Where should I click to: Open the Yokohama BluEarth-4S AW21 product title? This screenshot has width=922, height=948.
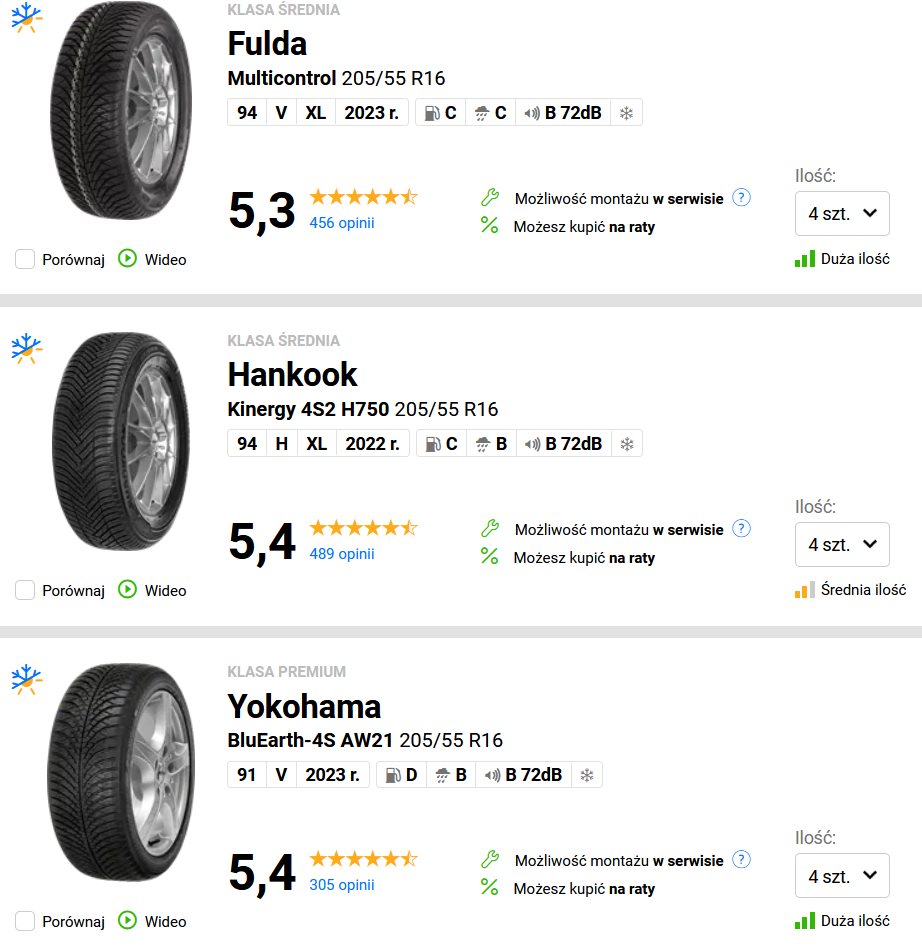pos(365,740)
